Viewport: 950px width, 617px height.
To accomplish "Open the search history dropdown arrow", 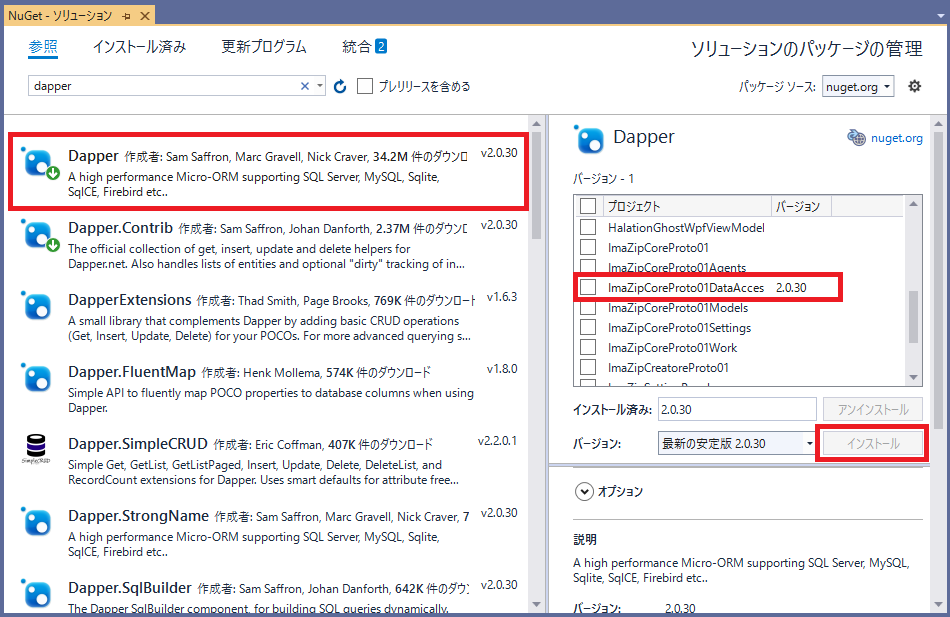I will coord(320,86).
